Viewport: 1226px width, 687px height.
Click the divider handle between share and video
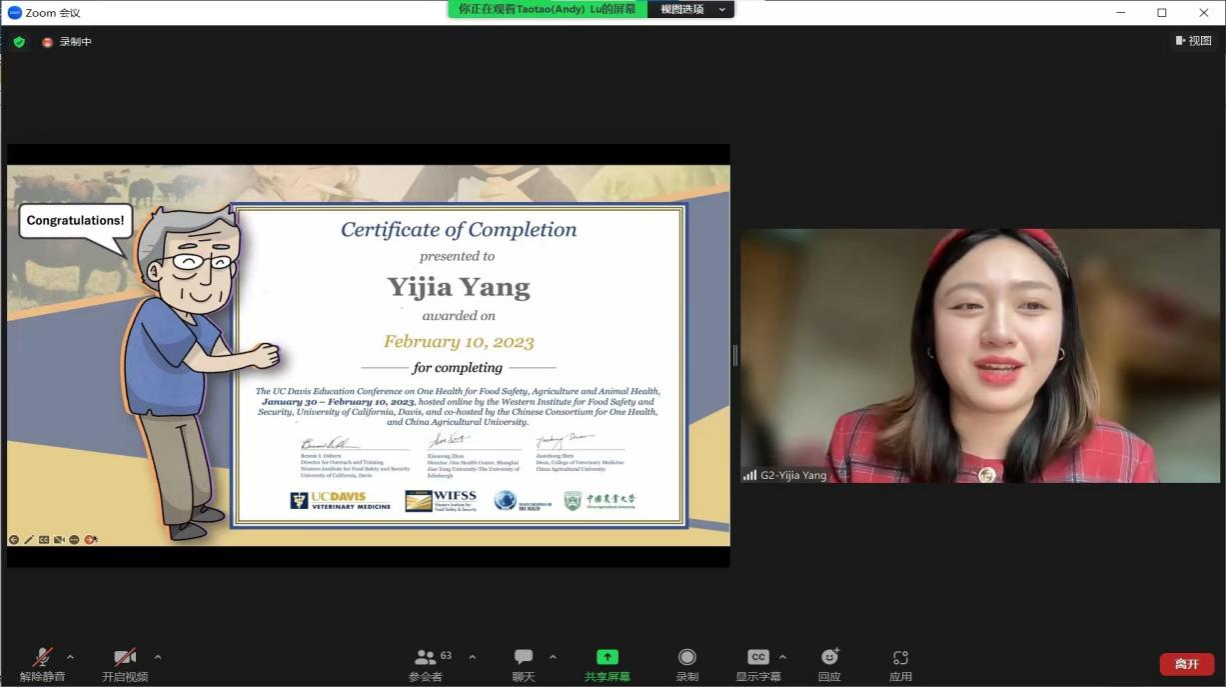[x=735, y=355]
